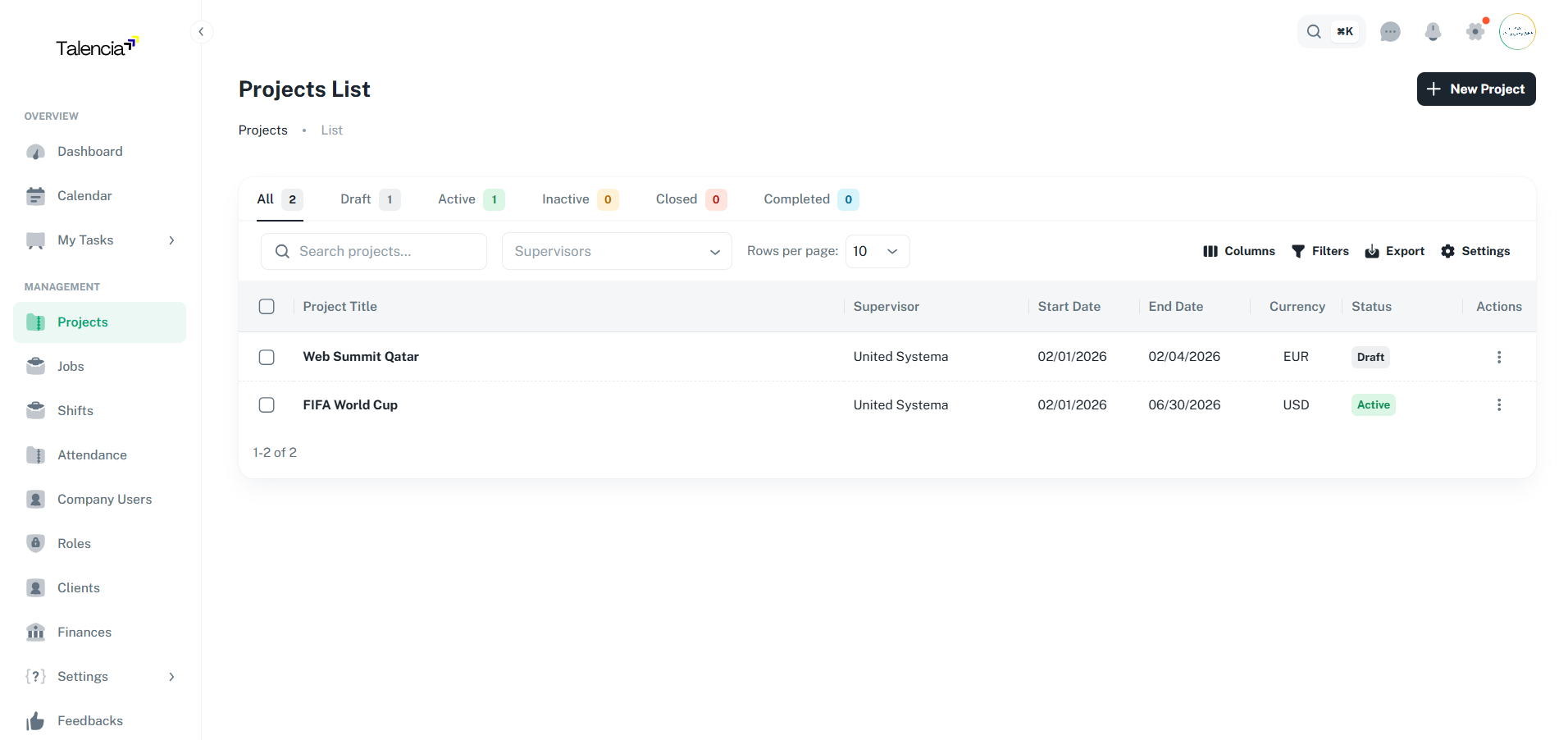Viewport: 1568px width, 740px height.
Task: Open the chat messages icon
Action: (x=1390, y=31)
